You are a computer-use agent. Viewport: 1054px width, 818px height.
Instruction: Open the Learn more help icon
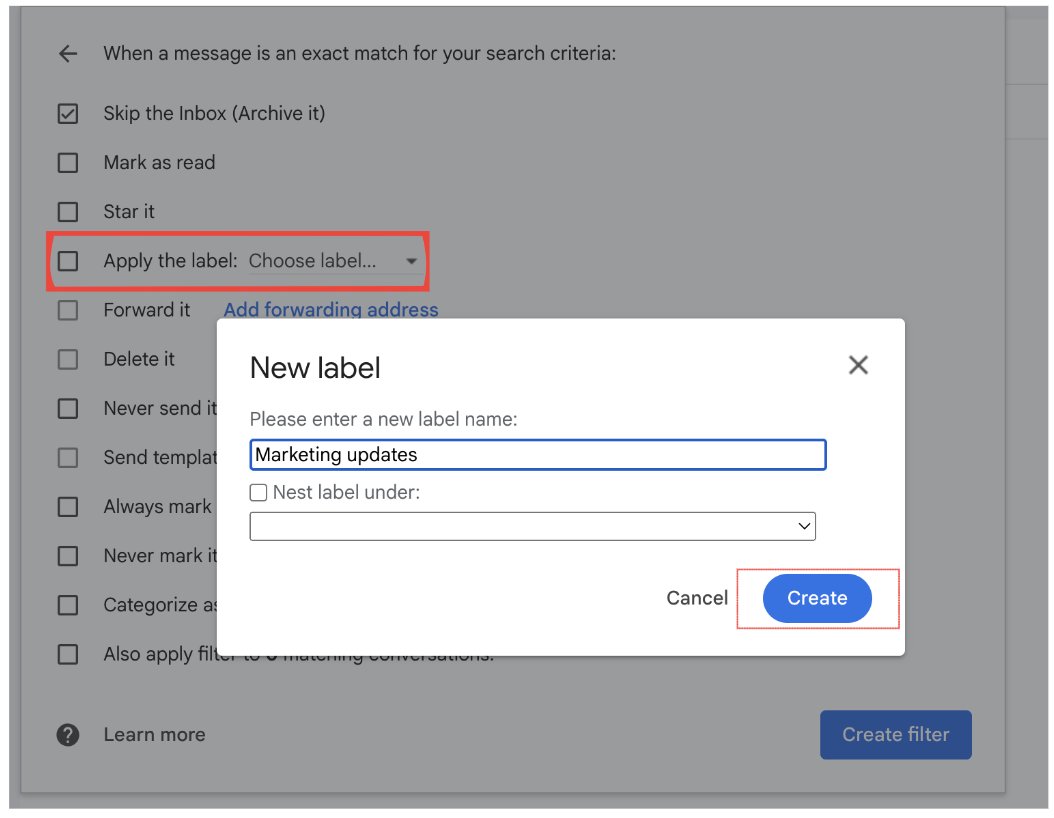click(x=66, y=734)
